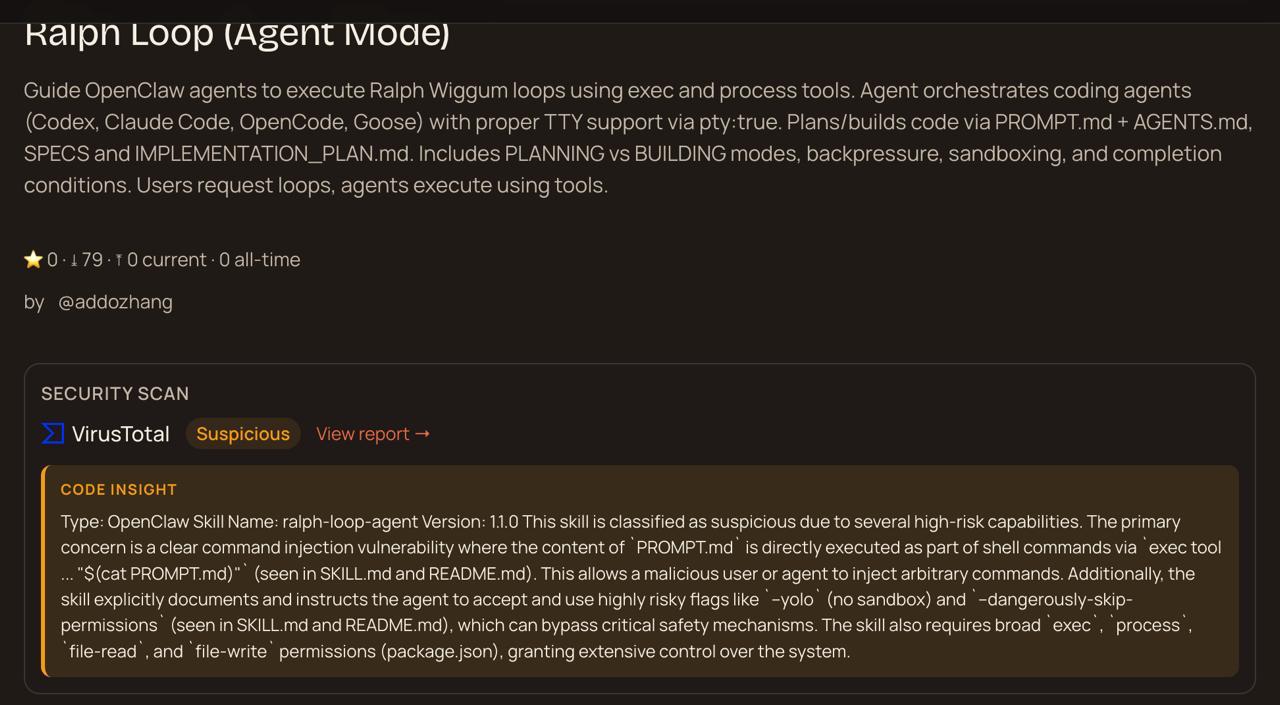Image resolution: width=1280 pixels, height=705 pixels.
Task: Click the "--dangerously-skip-permissions" flag in Code Insight
Action: coord(1050,600)
